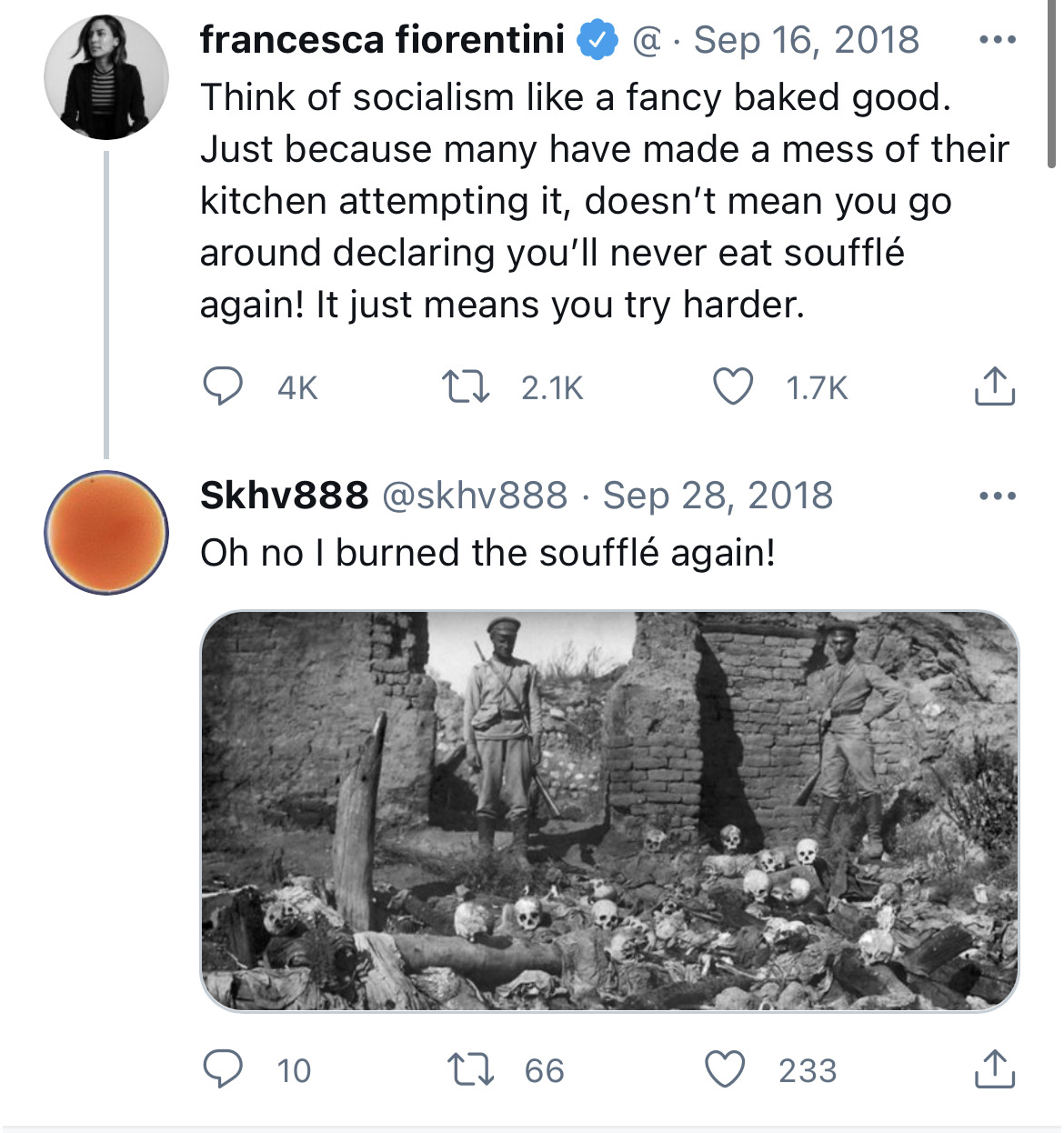This screenshot has width=1064, height=1133.
Task: Open the Sep 16, 2018 timestamp
Action: [x=806, y=40]
